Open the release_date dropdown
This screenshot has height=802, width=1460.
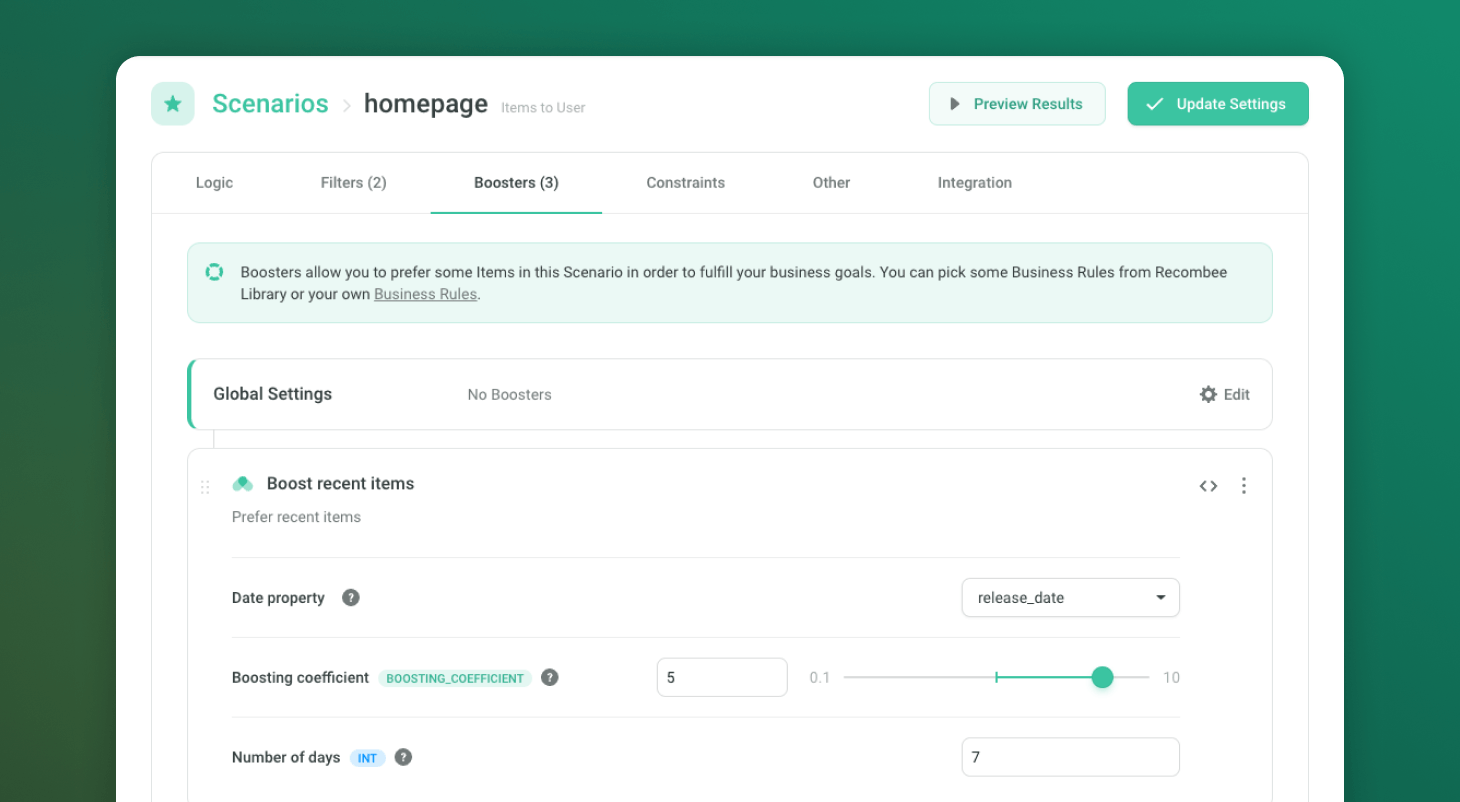[1071, 598]
